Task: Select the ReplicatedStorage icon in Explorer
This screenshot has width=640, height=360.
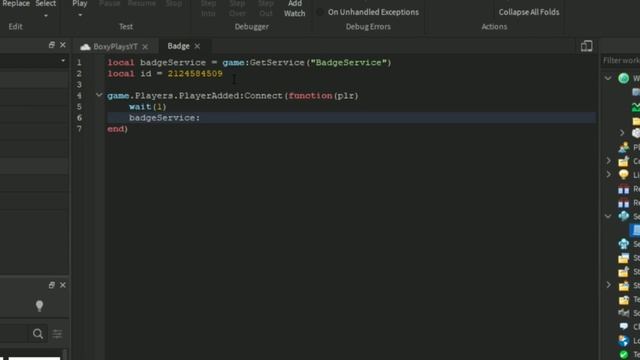Action: pyautogui.click(x=624, y=202)
